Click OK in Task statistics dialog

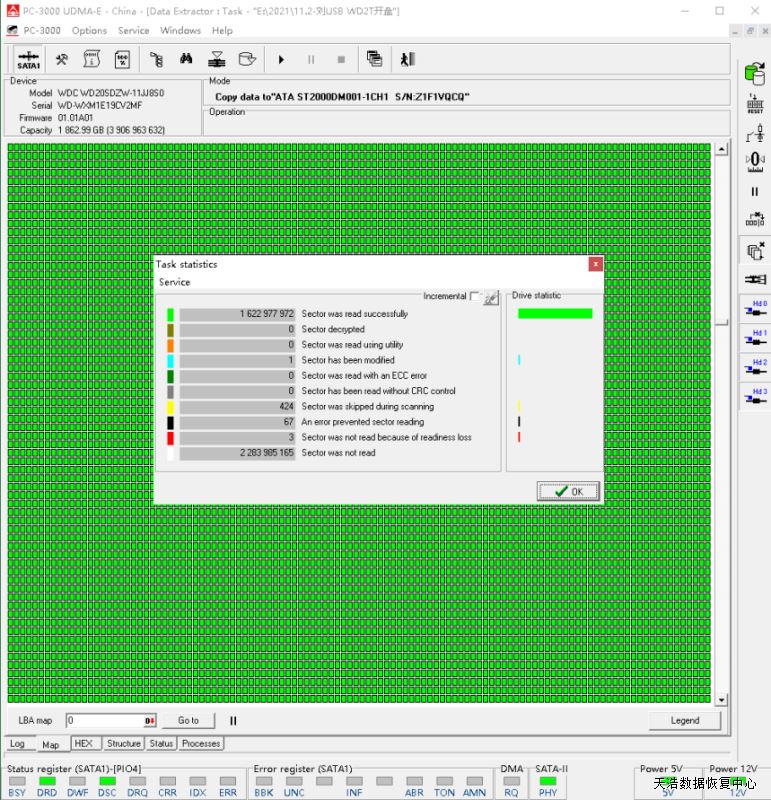pos(567,491)
